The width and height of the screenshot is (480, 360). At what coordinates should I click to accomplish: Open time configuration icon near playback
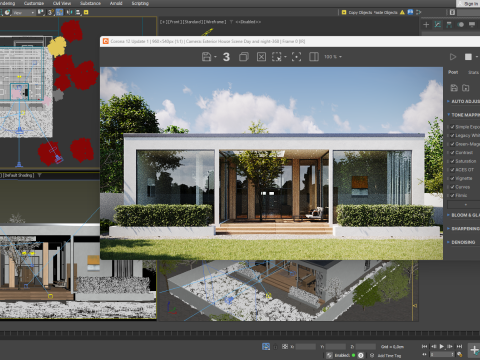tap(460, 354)
